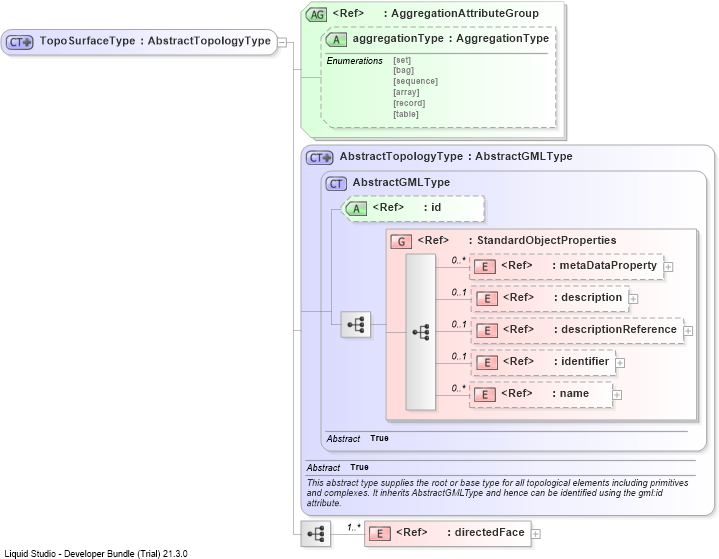Select the sequence compositor inside AbstractGMLType
719x559 pixels.
point(356,325)
